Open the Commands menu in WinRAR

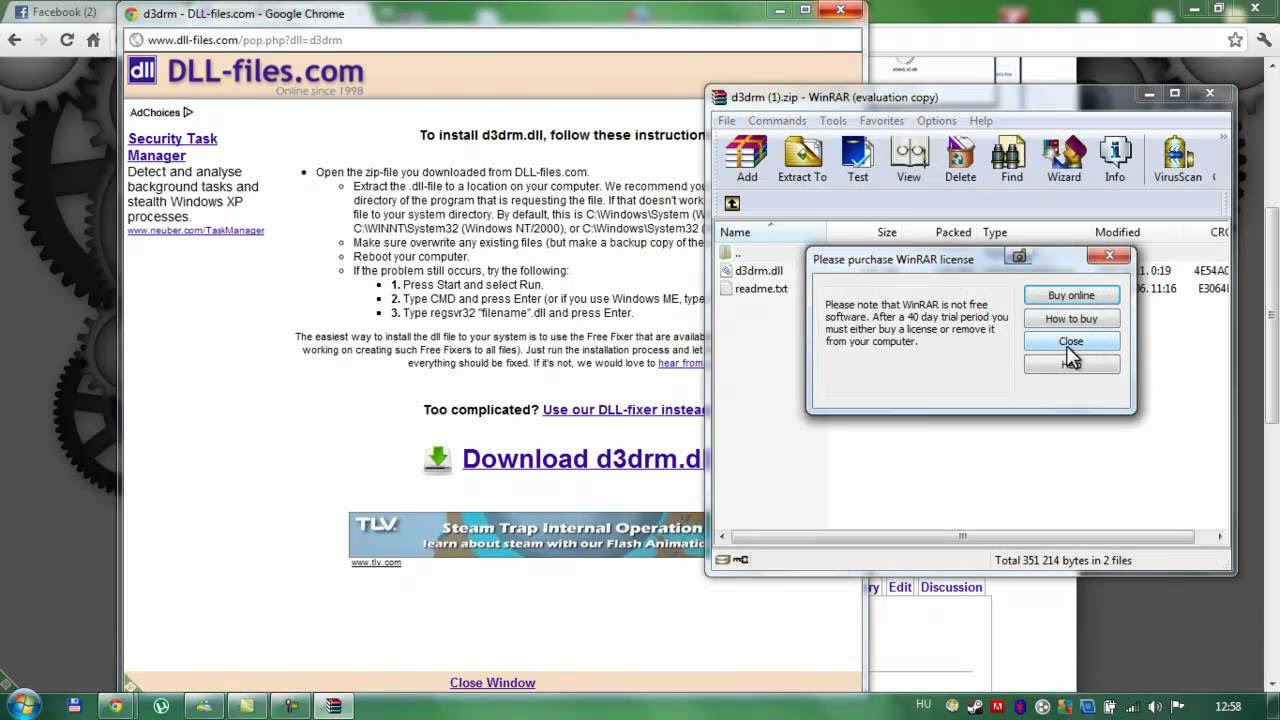tap(777, 121)
